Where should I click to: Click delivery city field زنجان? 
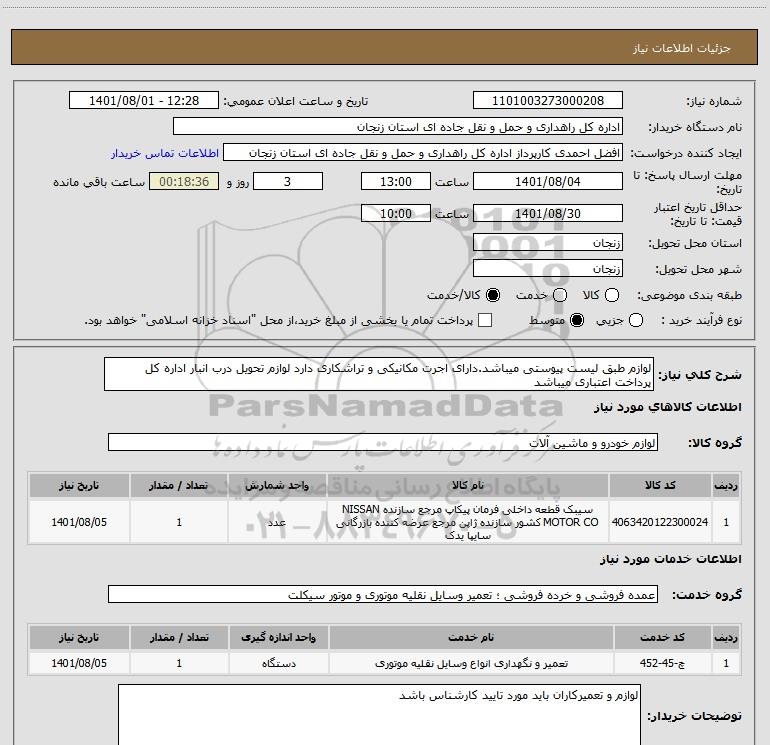point(548,268)
